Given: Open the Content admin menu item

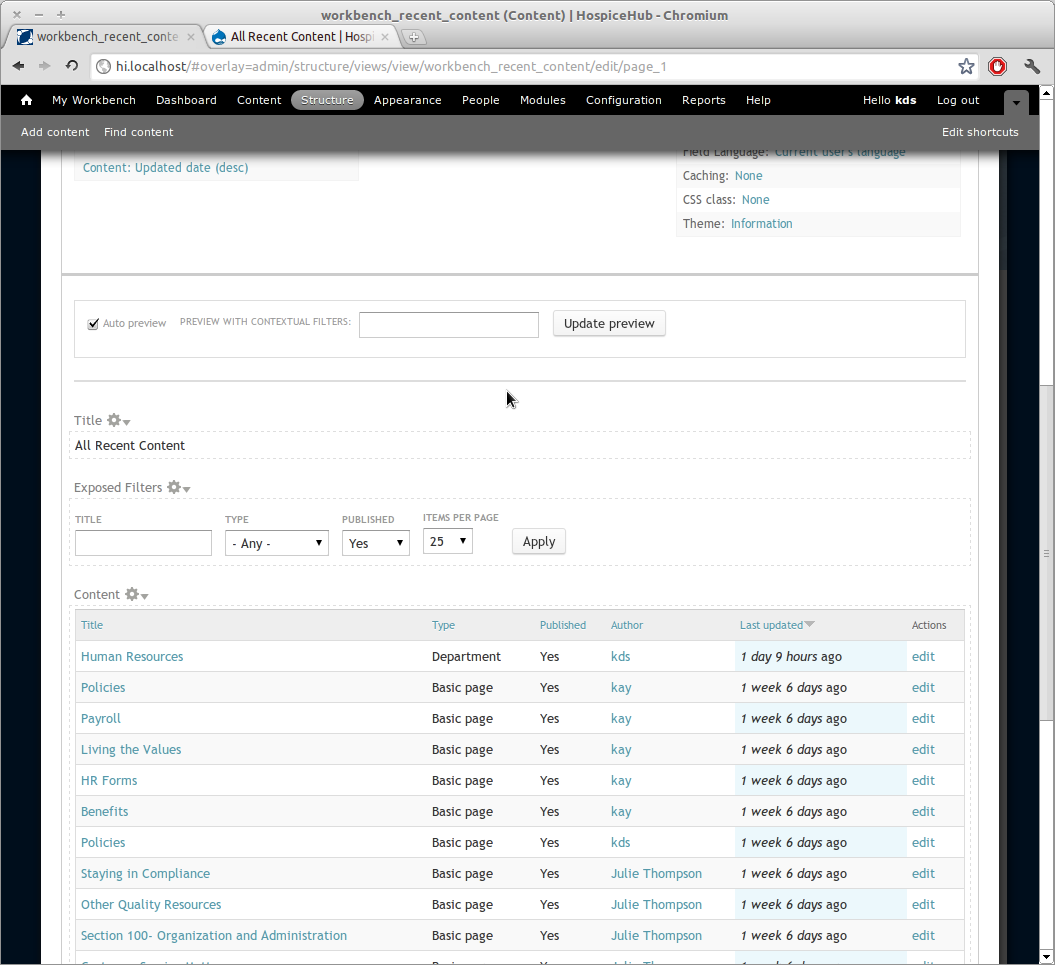Looking at the screenshot, I should [259, 100].
